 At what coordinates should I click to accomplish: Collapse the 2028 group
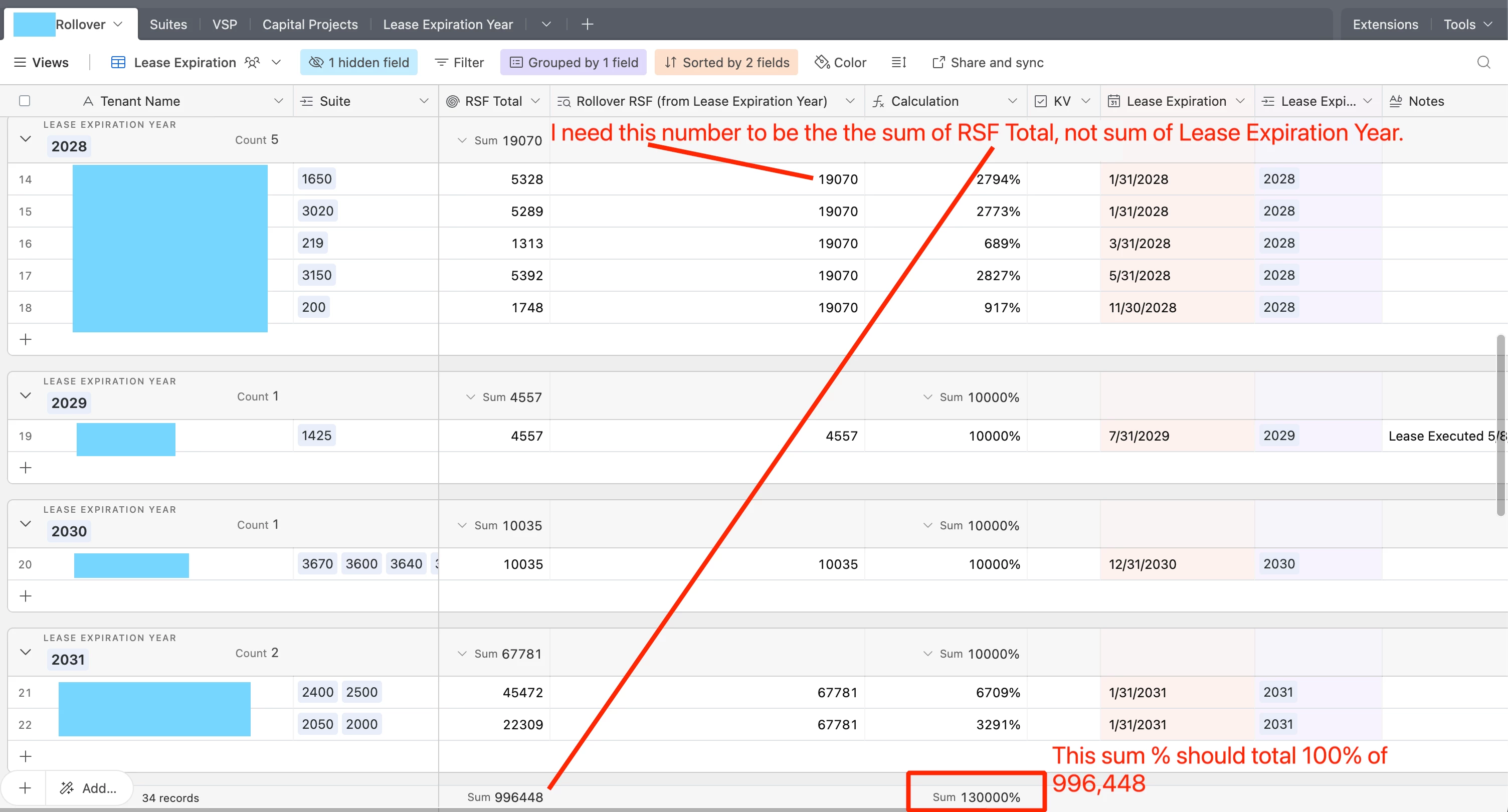point(25,139)
